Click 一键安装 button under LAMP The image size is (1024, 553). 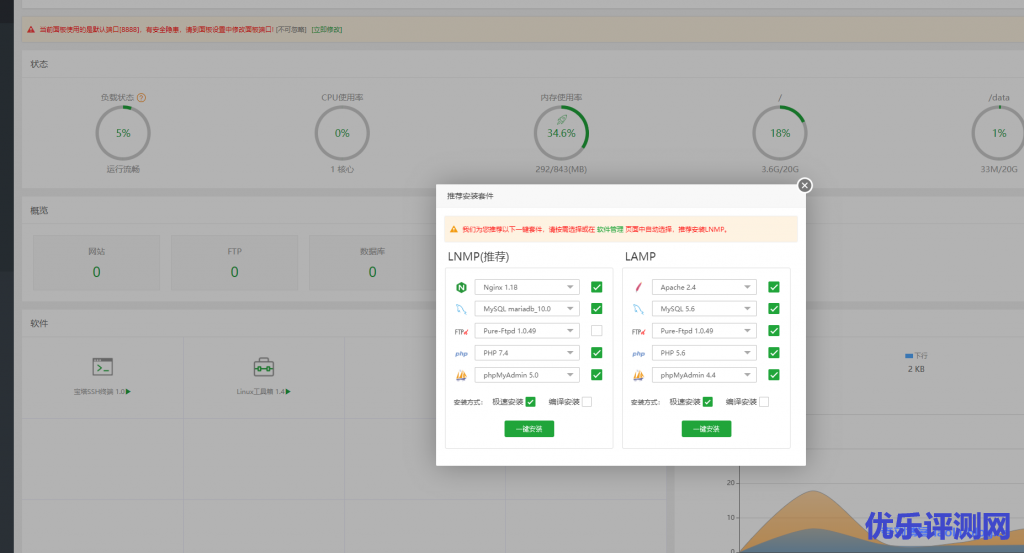coord(706,429)
